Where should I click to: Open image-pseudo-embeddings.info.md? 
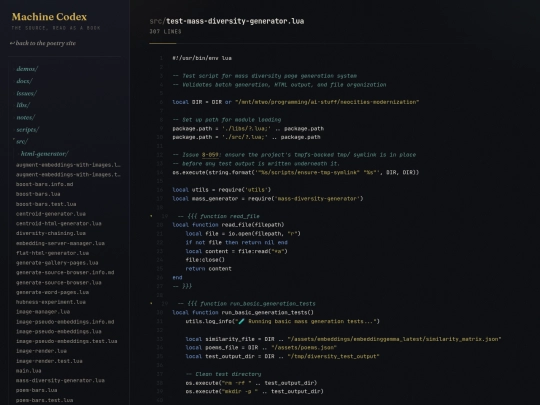click(x=65, y=322)
